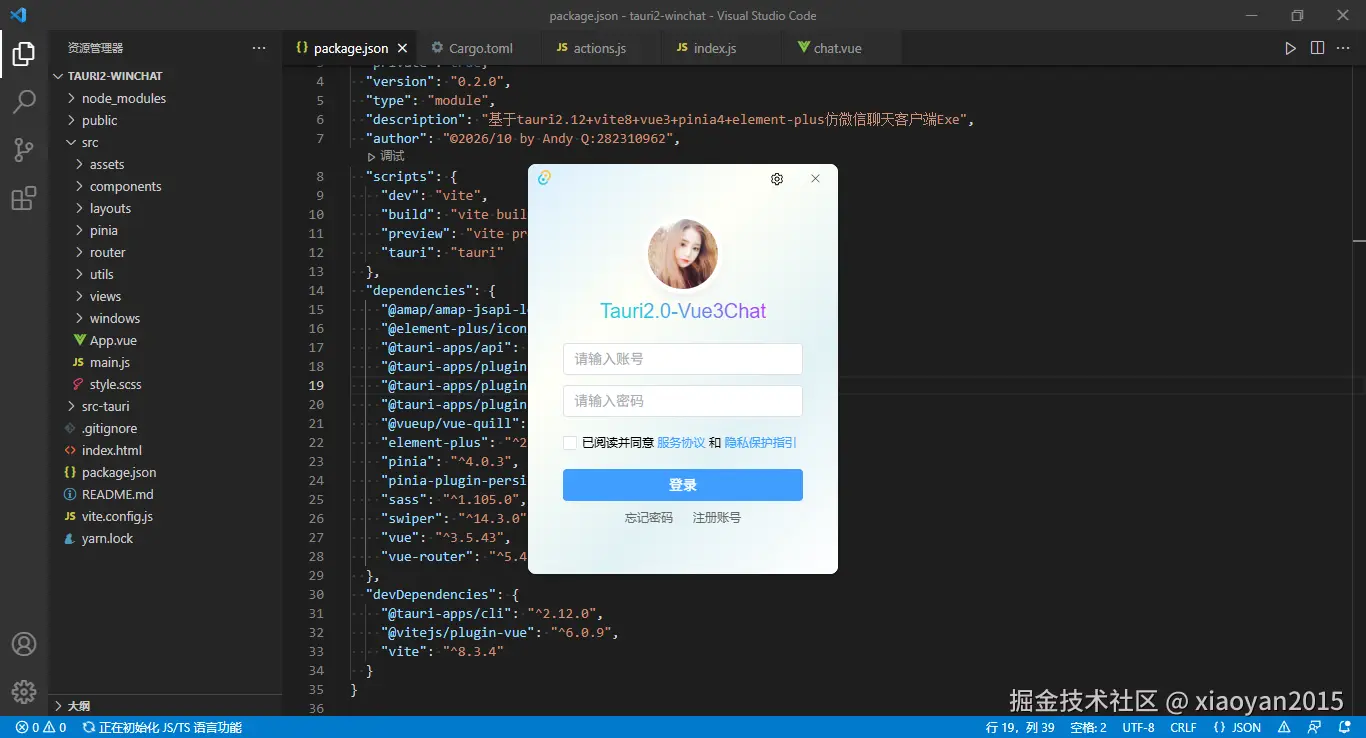Screen dimensions: 1366x738
Task: Open editor More Actions ellipsis
Action: (x=1343, y=48)
